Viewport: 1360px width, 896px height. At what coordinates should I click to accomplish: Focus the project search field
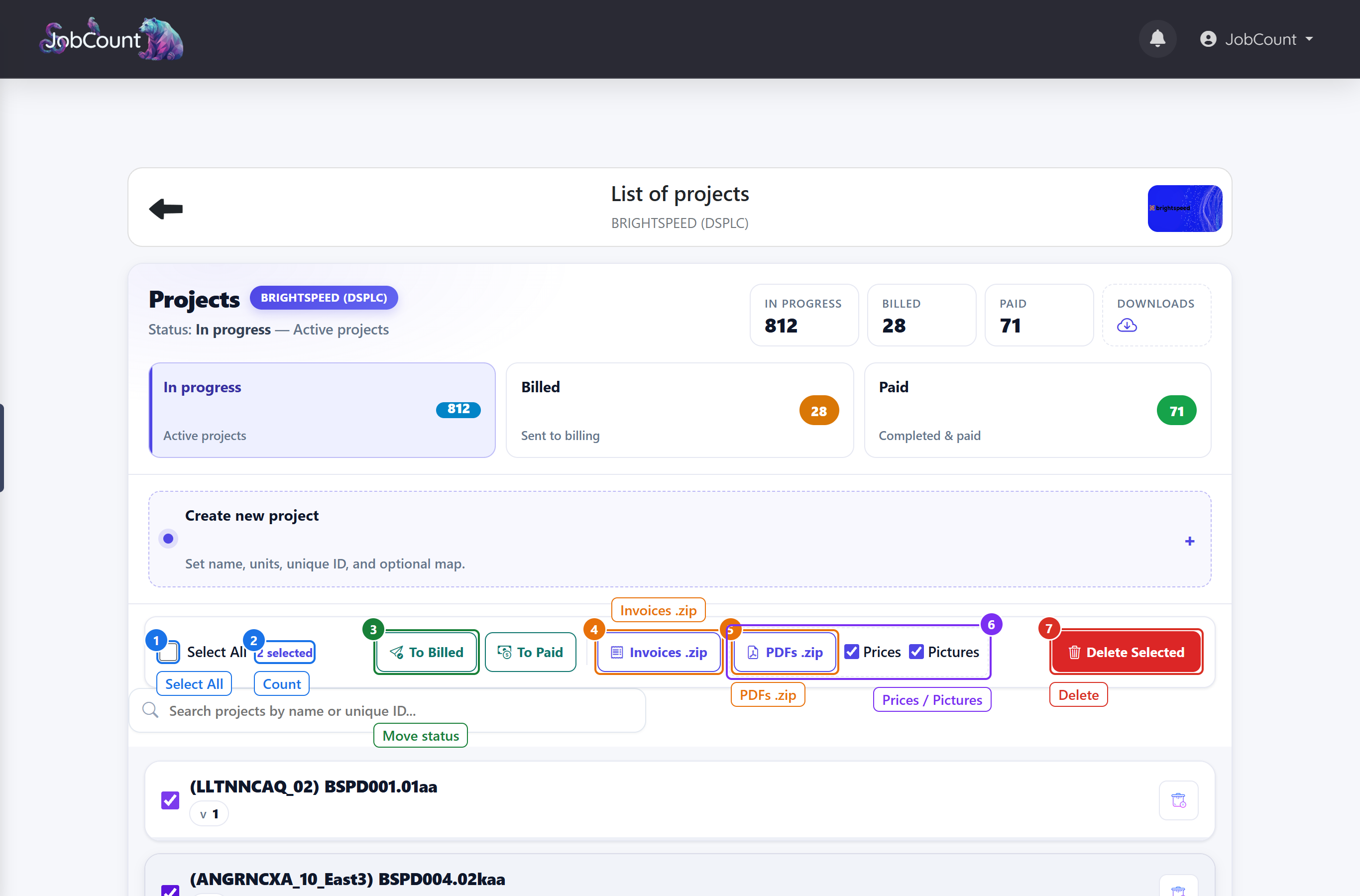(x=387, y=710)
